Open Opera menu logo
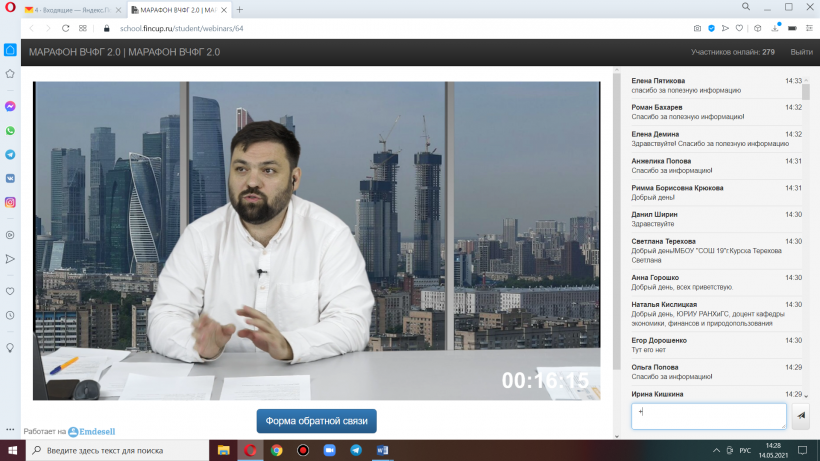820x461 pixels. pos(10,8)
